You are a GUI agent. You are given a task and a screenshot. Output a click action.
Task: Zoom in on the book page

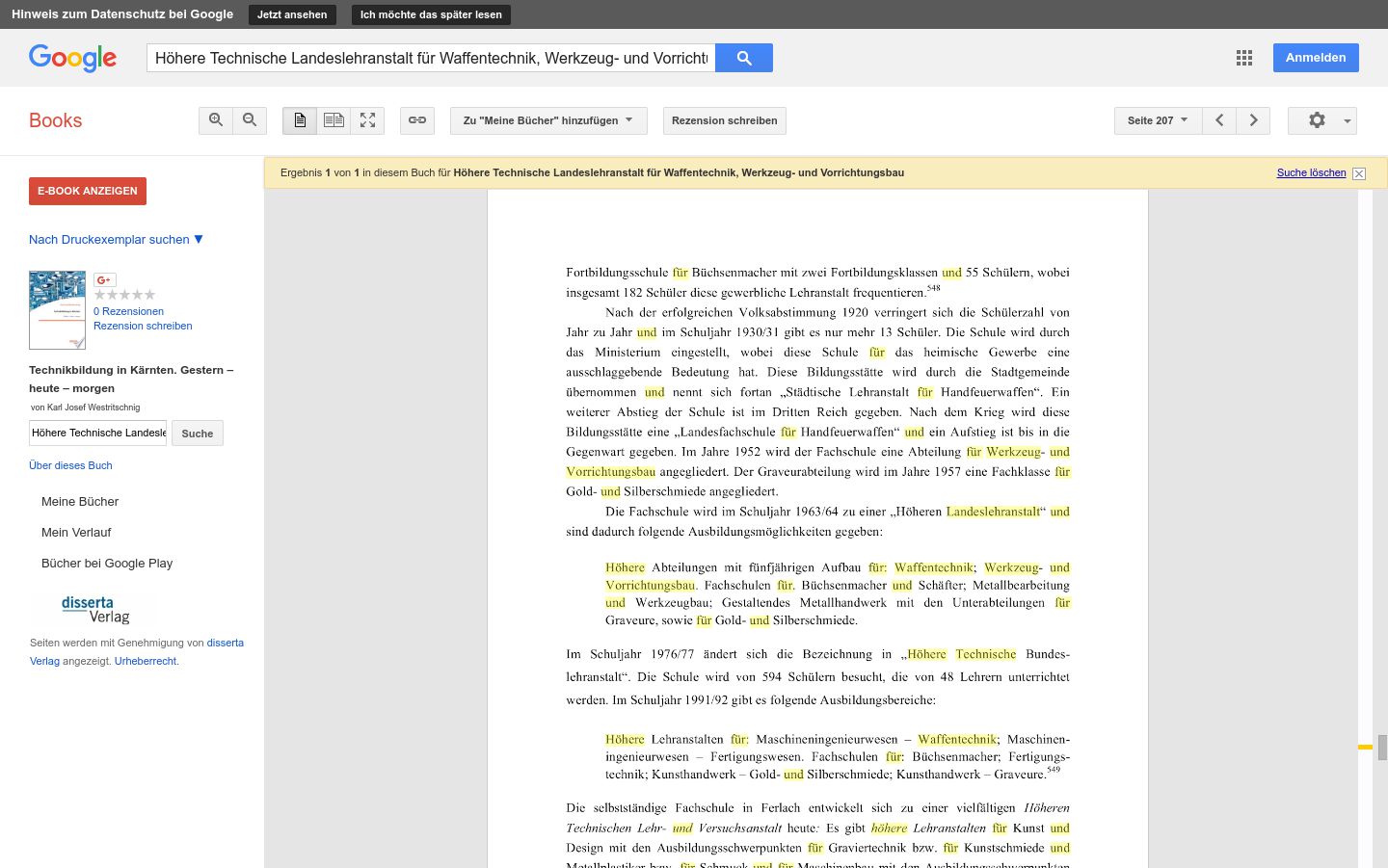click(216, 120)
